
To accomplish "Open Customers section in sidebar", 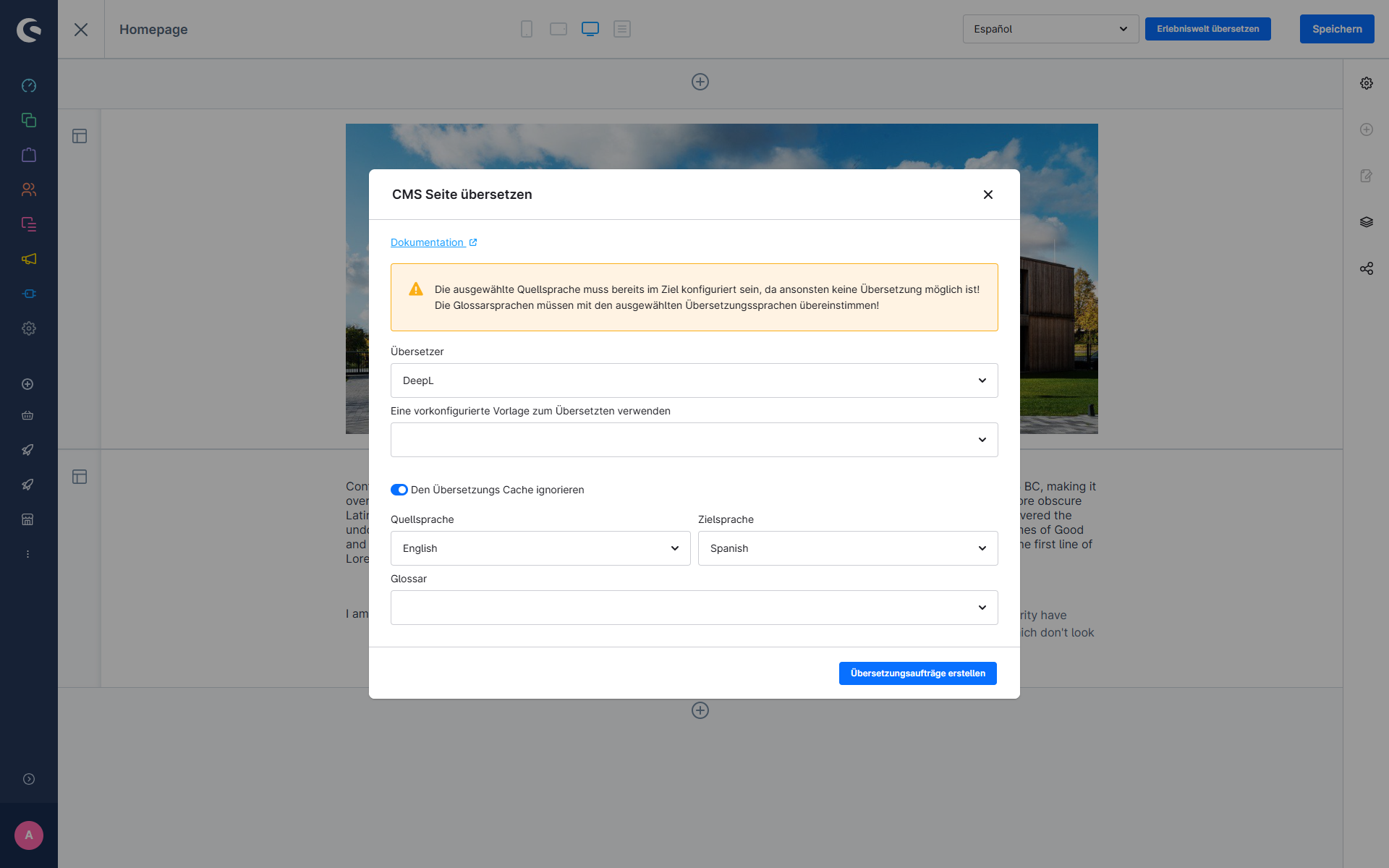I will click(29, 190).
